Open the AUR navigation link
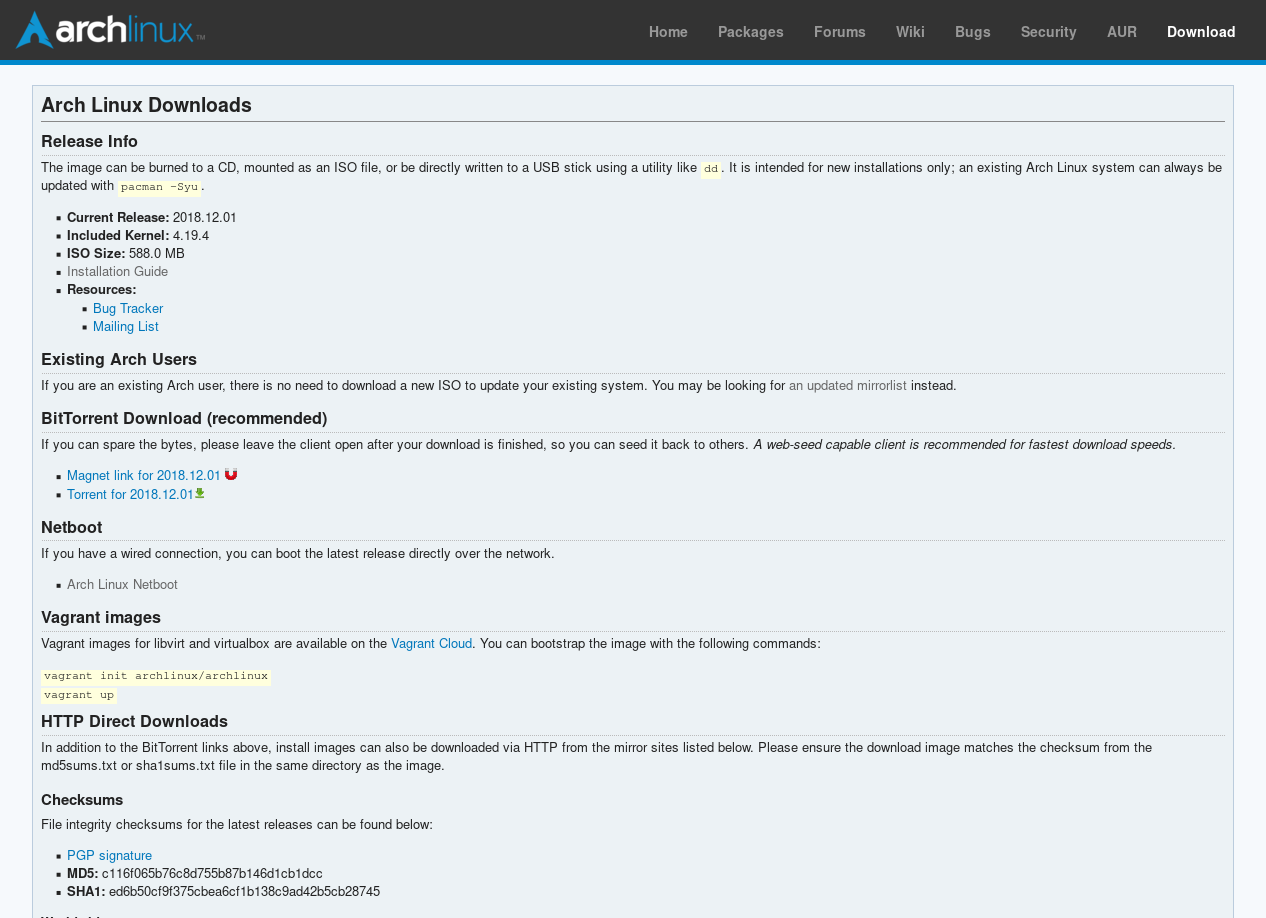Screen dimensions: 1266x918 1121,32
